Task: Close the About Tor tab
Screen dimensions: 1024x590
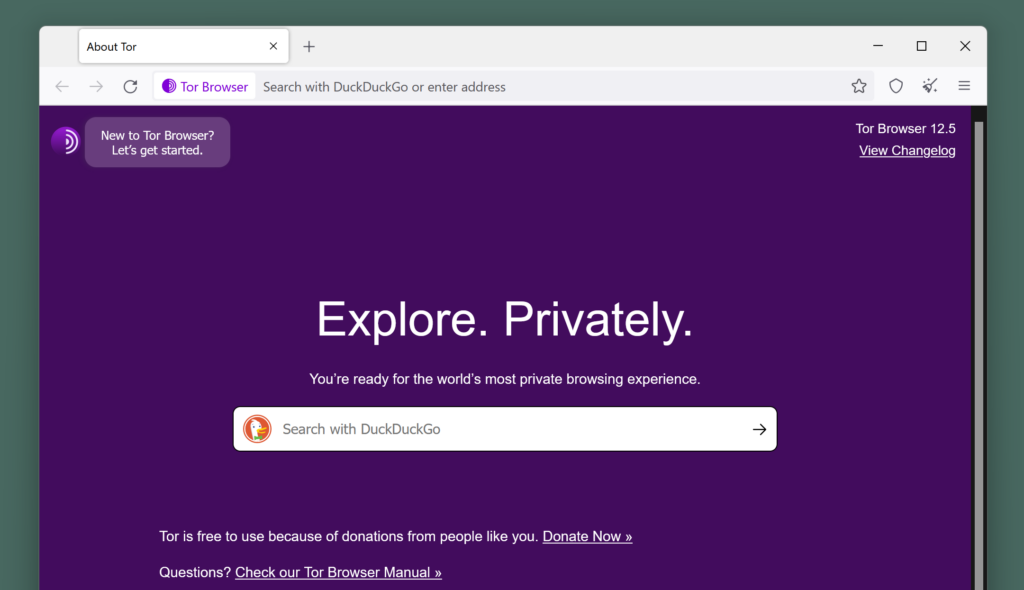Action: [272, 46]
